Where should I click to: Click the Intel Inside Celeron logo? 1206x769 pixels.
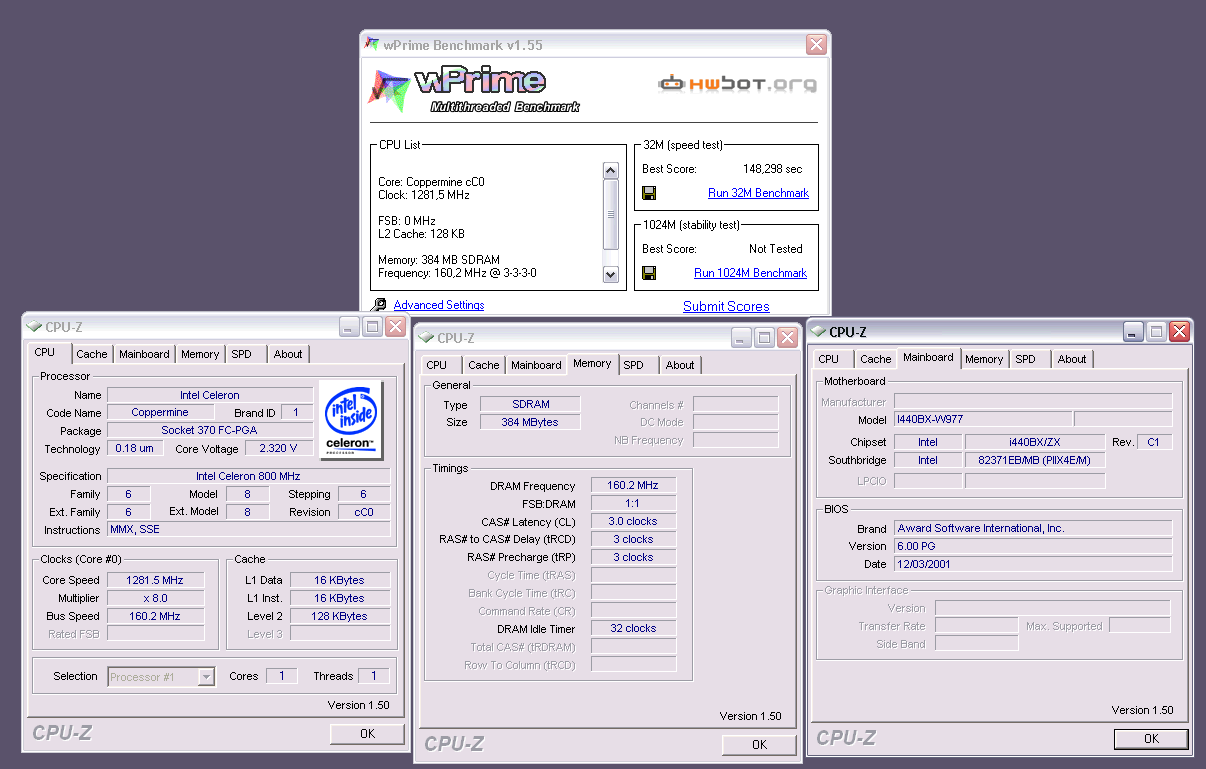tap(349, 420)
